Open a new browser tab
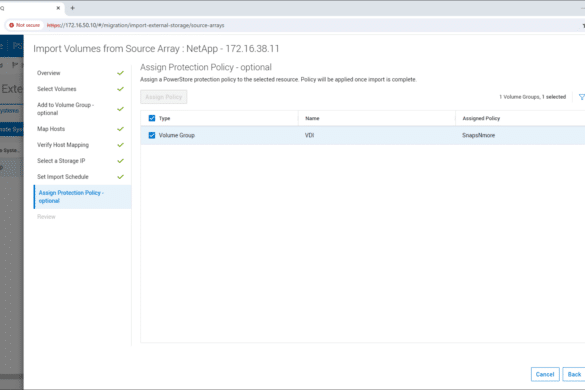This screenshot has width=585, height=390. click(72, 8)
